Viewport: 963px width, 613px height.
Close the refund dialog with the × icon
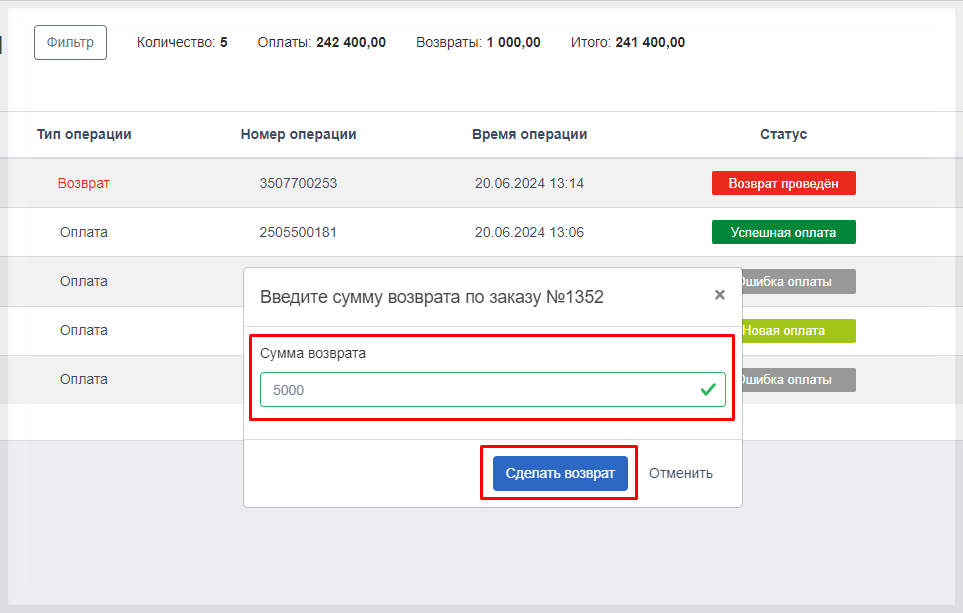719,295
